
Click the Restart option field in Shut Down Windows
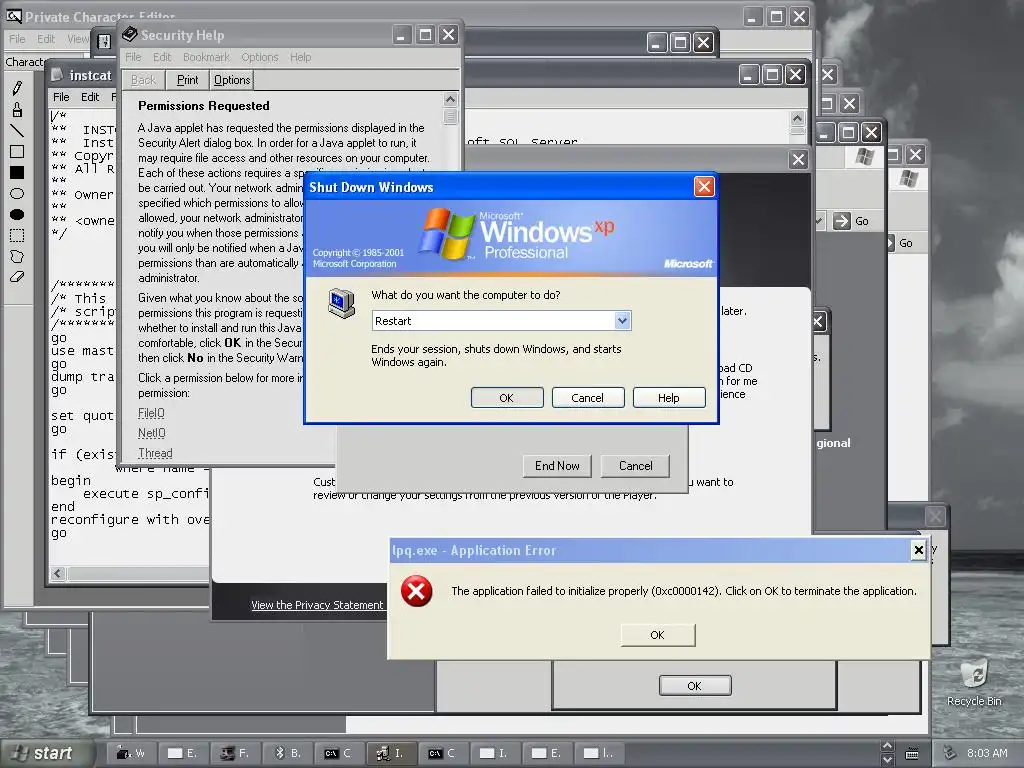pos(502,321)
